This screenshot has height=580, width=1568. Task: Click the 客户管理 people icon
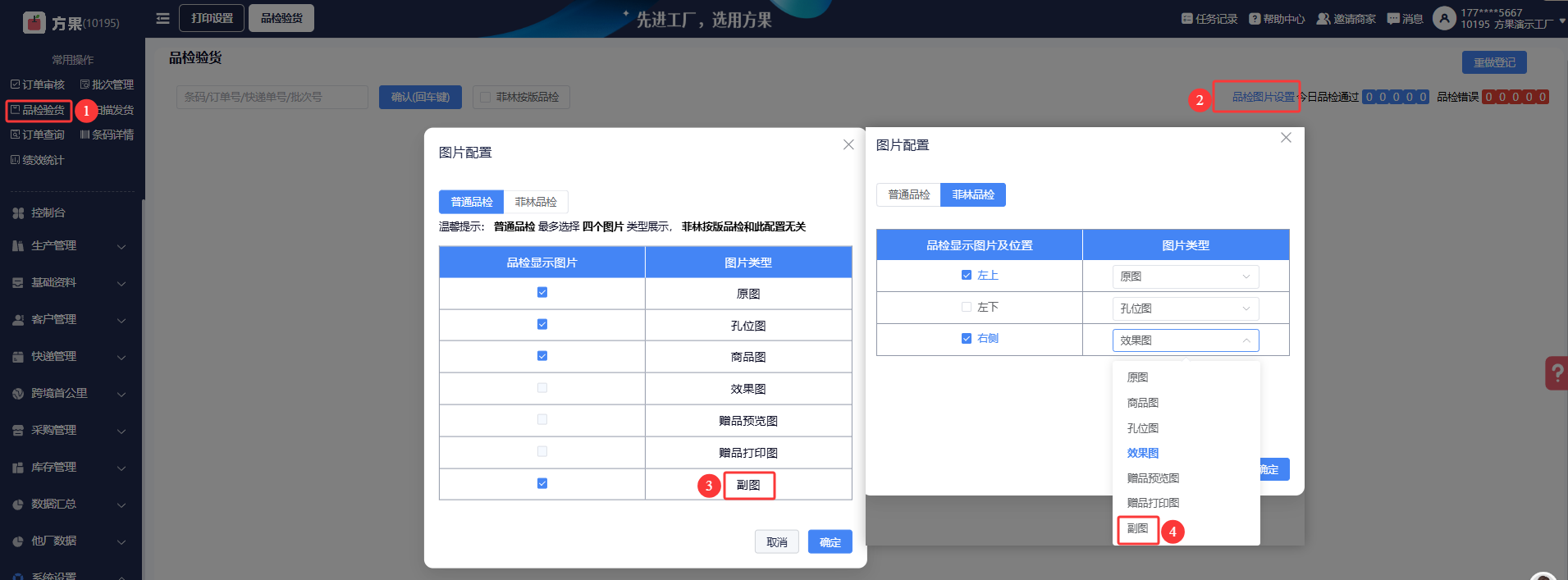tap(18, 320)
